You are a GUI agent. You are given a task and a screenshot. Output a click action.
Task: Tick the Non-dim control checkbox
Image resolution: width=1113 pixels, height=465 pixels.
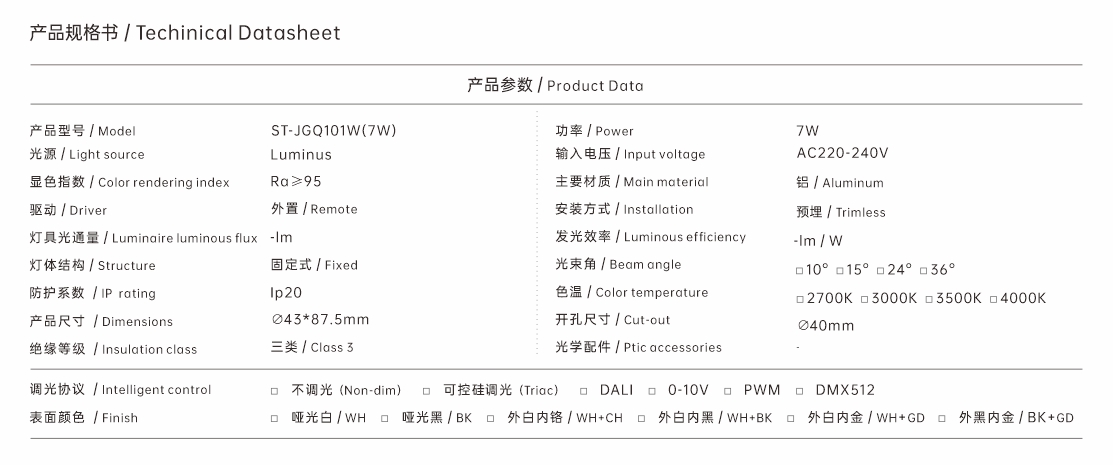(x=275, y=391)
